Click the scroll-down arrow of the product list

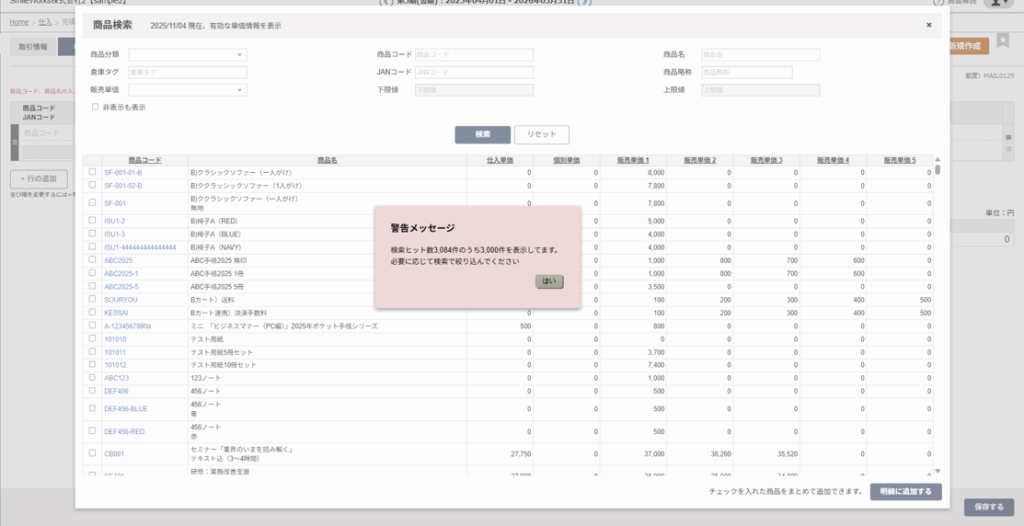(937, 470)
